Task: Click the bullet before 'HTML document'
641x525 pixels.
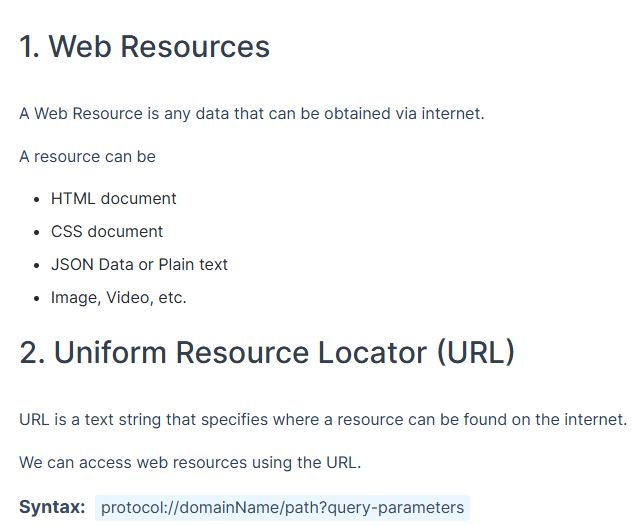Action: (37, 200)
